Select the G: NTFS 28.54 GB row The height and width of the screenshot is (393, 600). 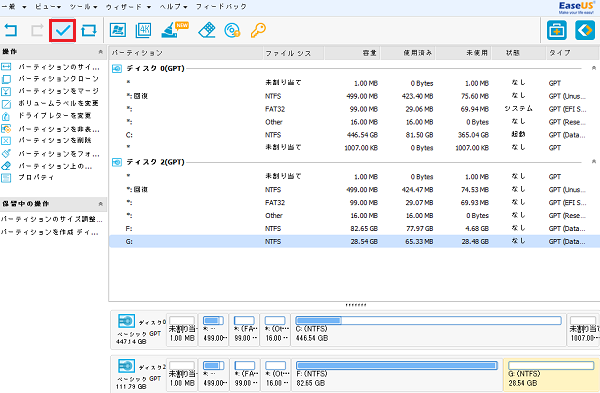coord(354,241)
